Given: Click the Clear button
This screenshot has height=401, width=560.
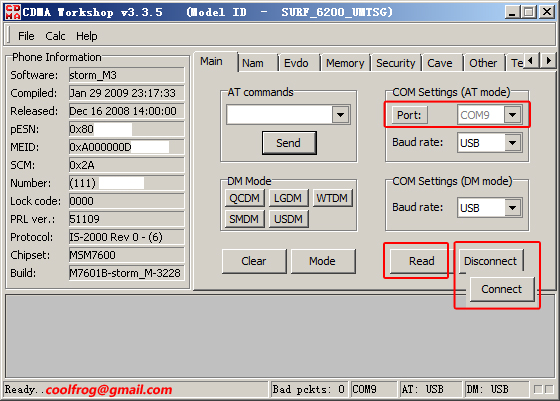Looking at the screenshot, I should pyautogui.click(x=254, y=261).
